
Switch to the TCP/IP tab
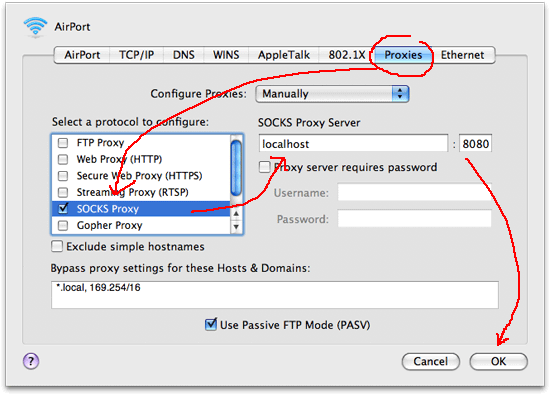click(136, 55)
